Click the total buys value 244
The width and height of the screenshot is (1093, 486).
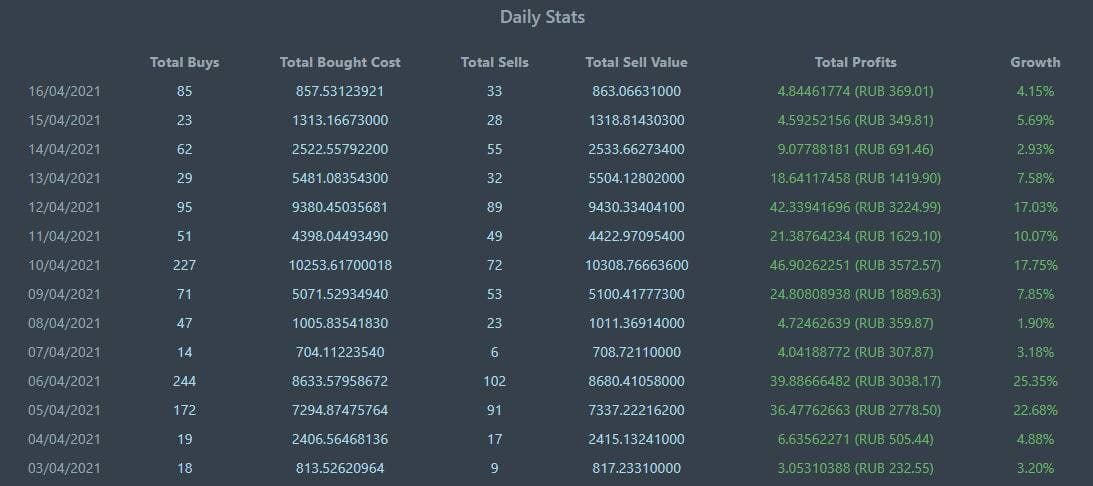(x=184, y=381)
